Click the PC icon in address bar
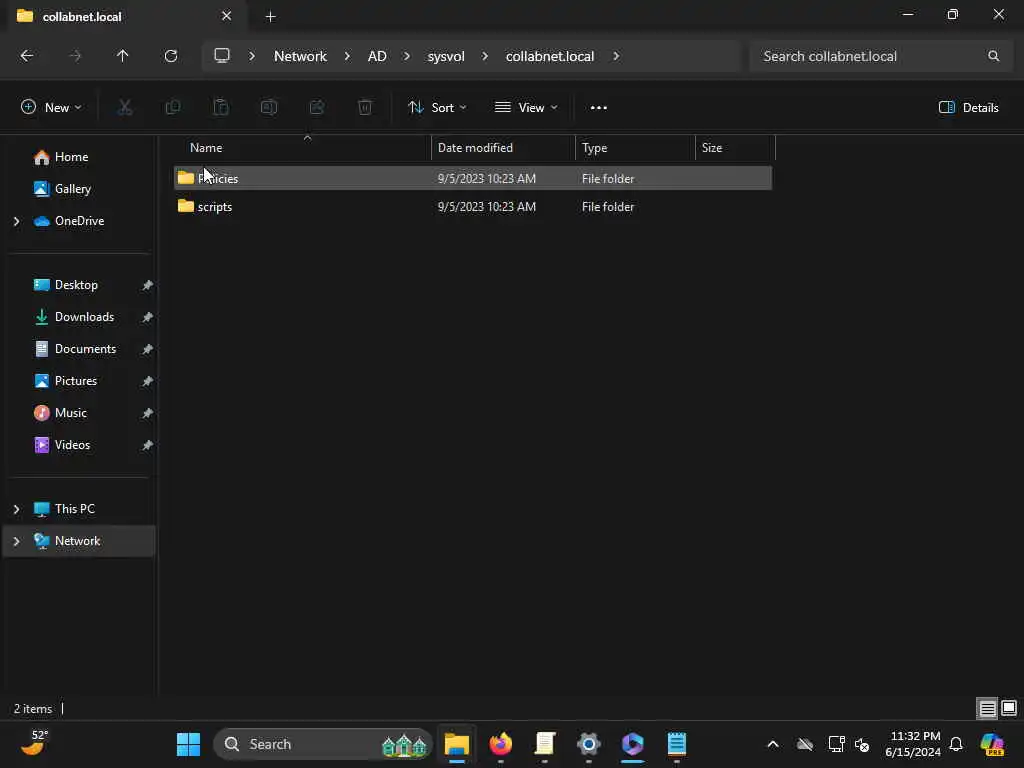Screen dimensions: 1024x768 pyautogui.click(x=222, y=56)
